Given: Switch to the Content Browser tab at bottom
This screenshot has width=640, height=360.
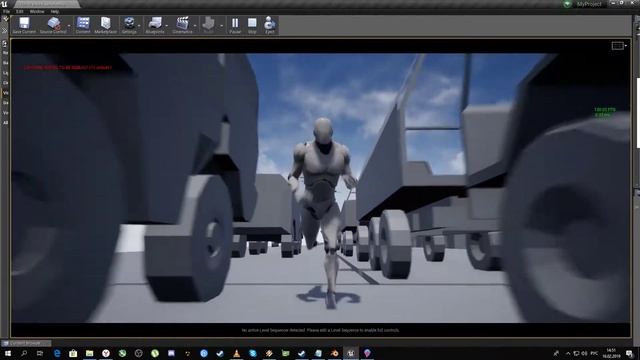Looking at the screenshot, I should pos(26,343).
